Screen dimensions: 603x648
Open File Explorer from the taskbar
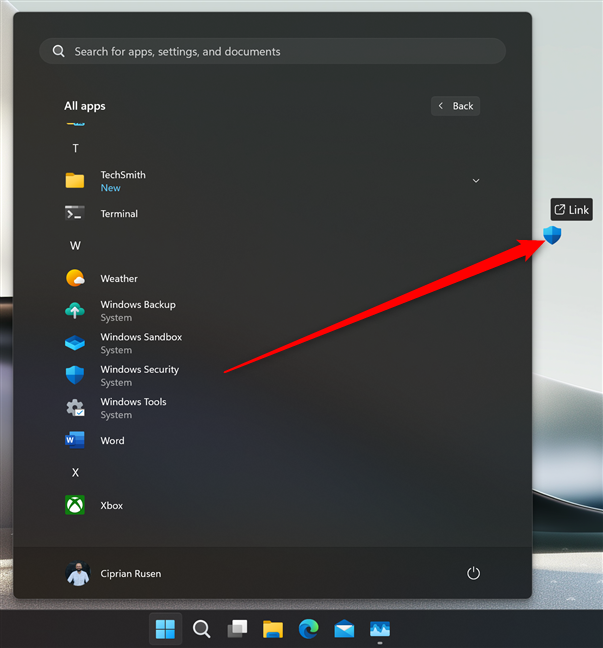pos(273,629)
